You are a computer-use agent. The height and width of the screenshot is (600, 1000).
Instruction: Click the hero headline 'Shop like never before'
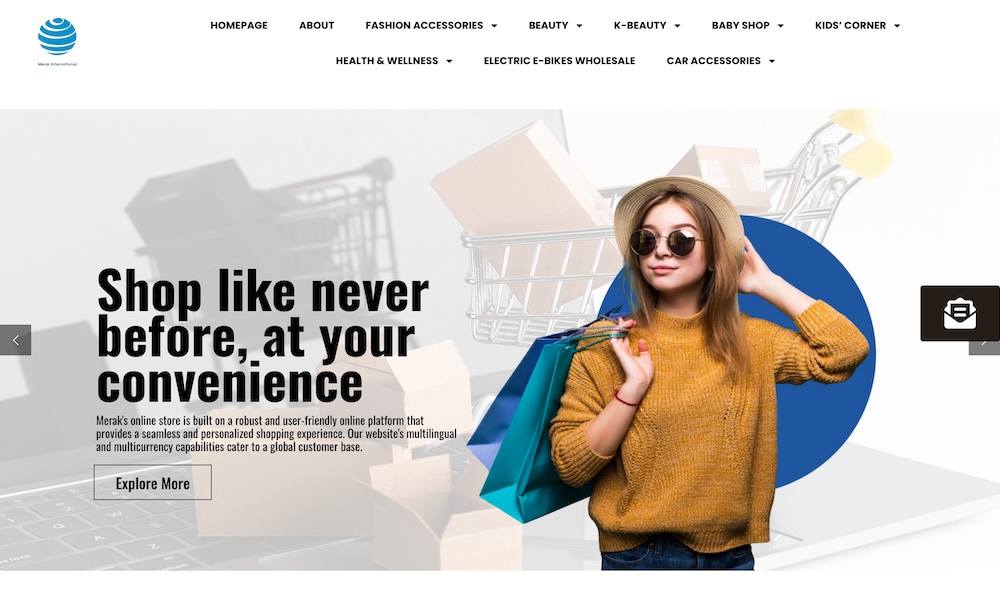coord(262,335)
